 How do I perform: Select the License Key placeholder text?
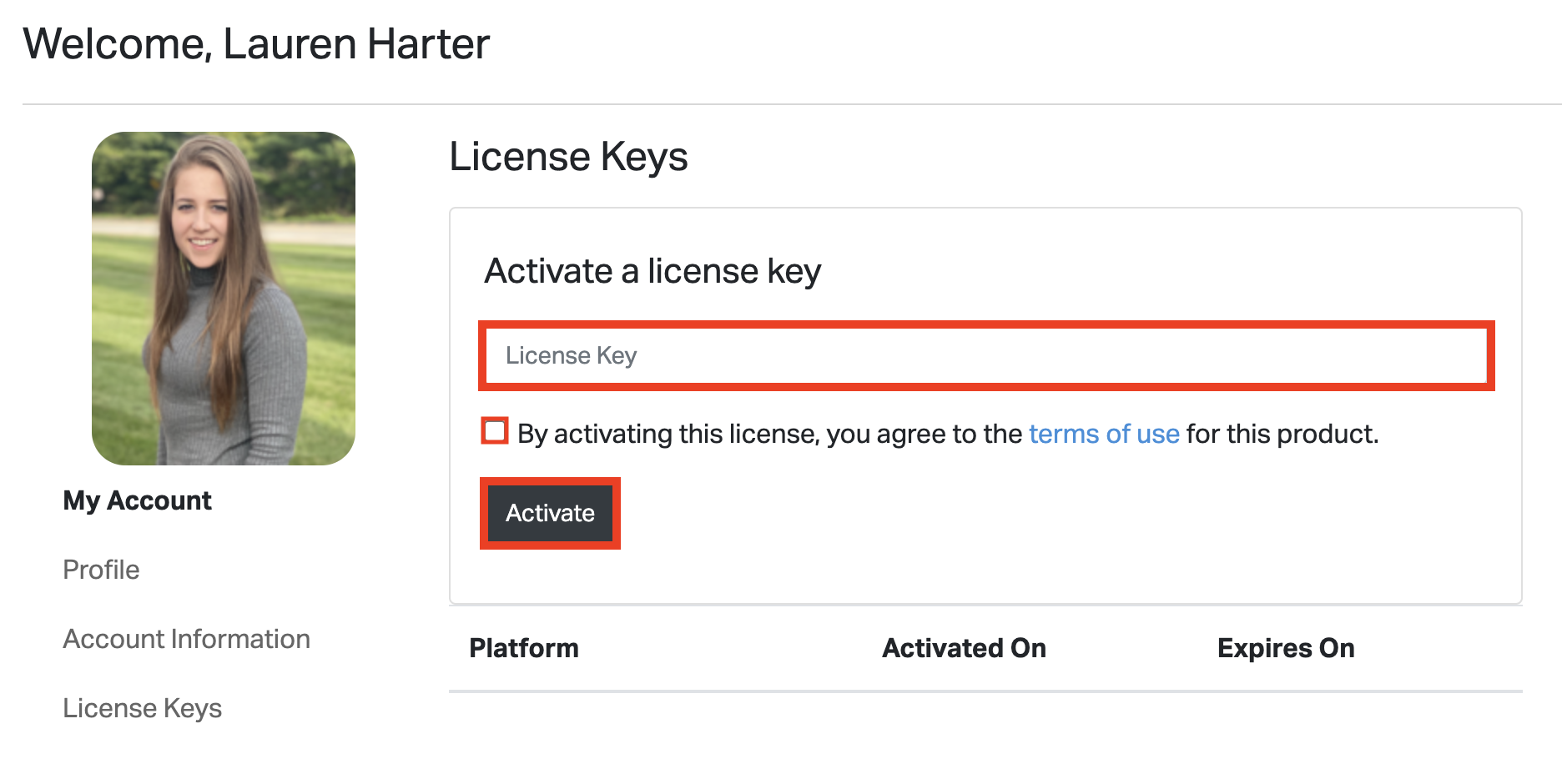572,355
